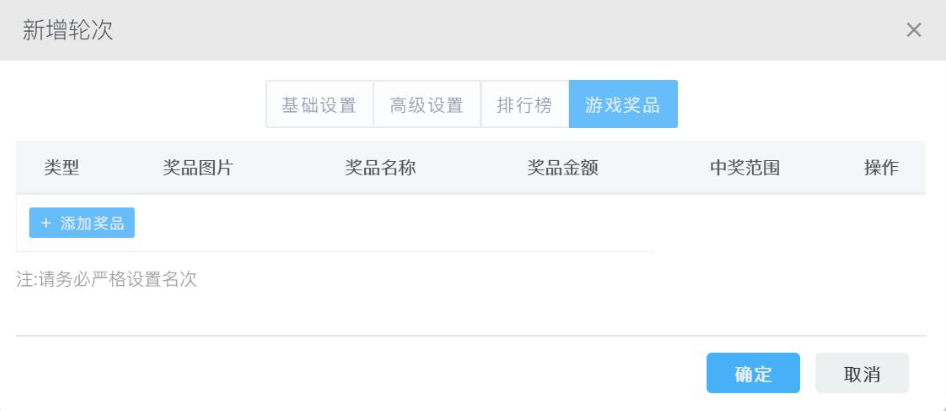Select the 游戏奖品 tab
The height and width of the screenshot is (411, 946).
click(623, 104)
